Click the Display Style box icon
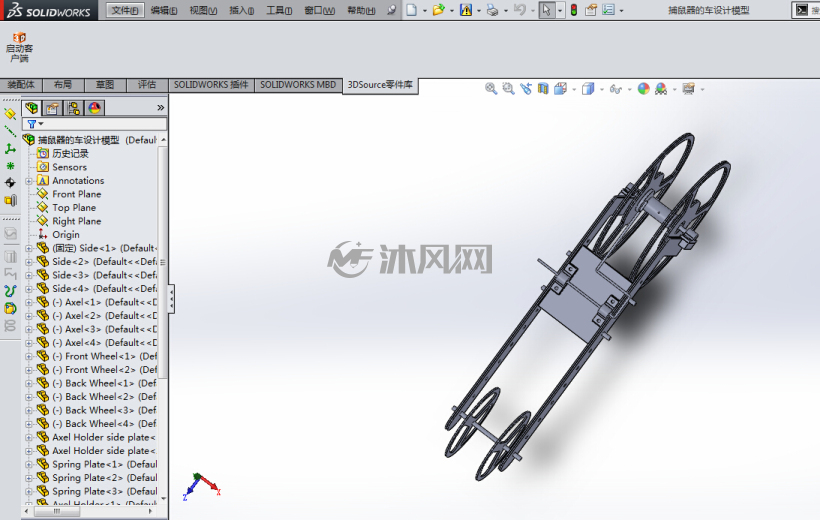The width and height of the screenshot is (820, 520). [588, 89]
